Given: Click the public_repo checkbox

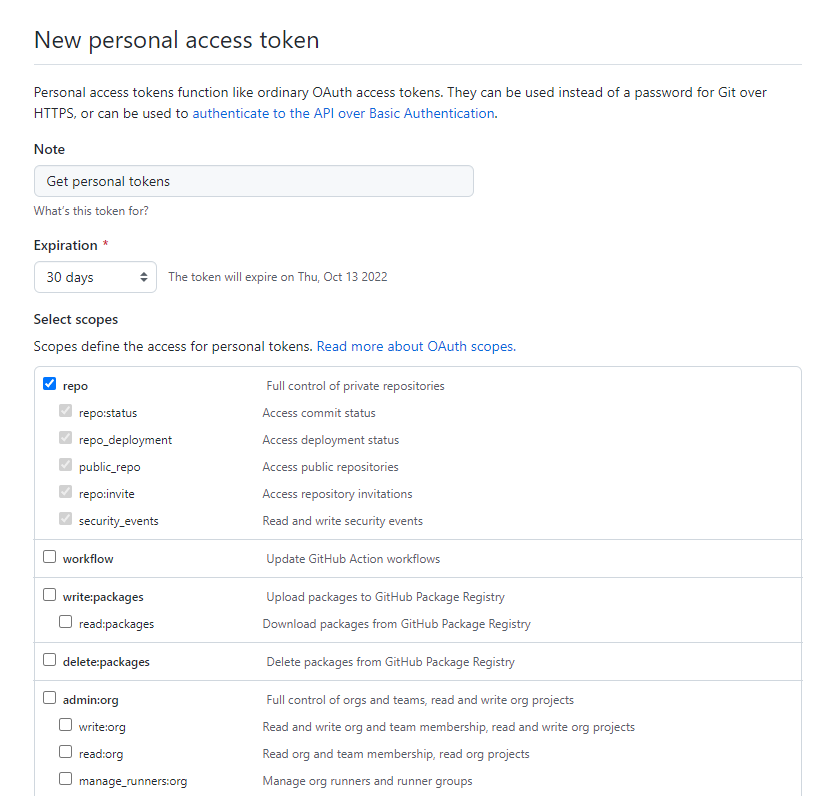Looking at the screenshot, I should pyautogui.click(x=66, y=465).
